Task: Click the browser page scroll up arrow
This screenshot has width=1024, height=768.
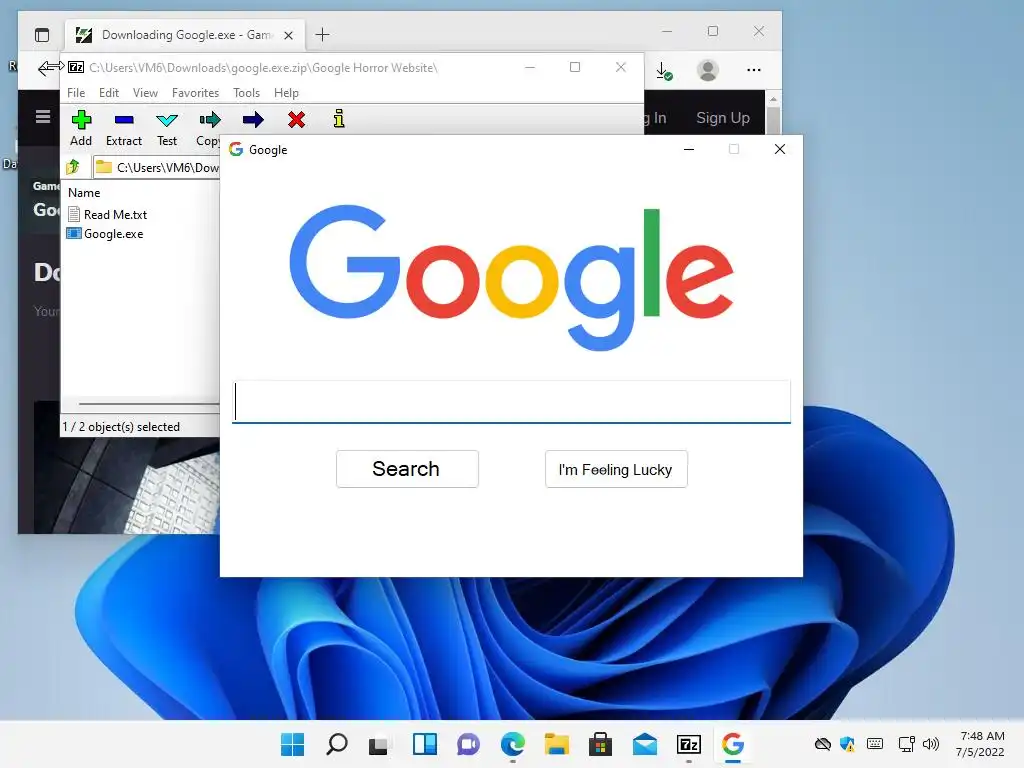Action: (773, 99)
